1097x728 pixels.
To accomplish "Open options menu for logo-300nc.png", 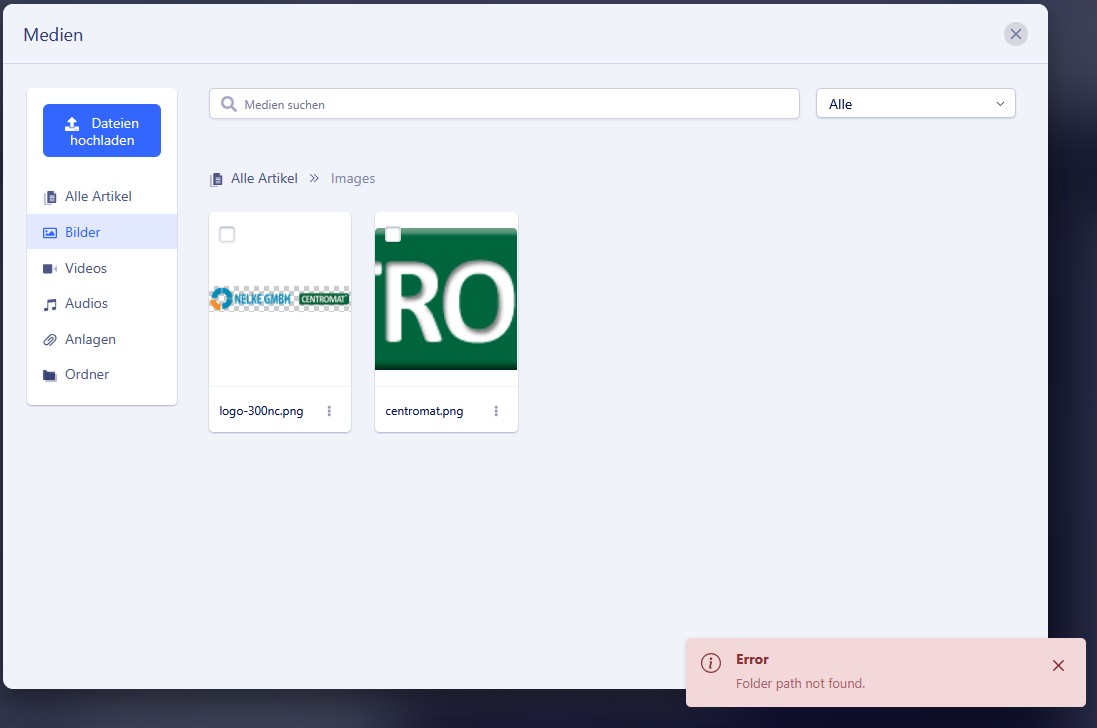I will 330,411.
